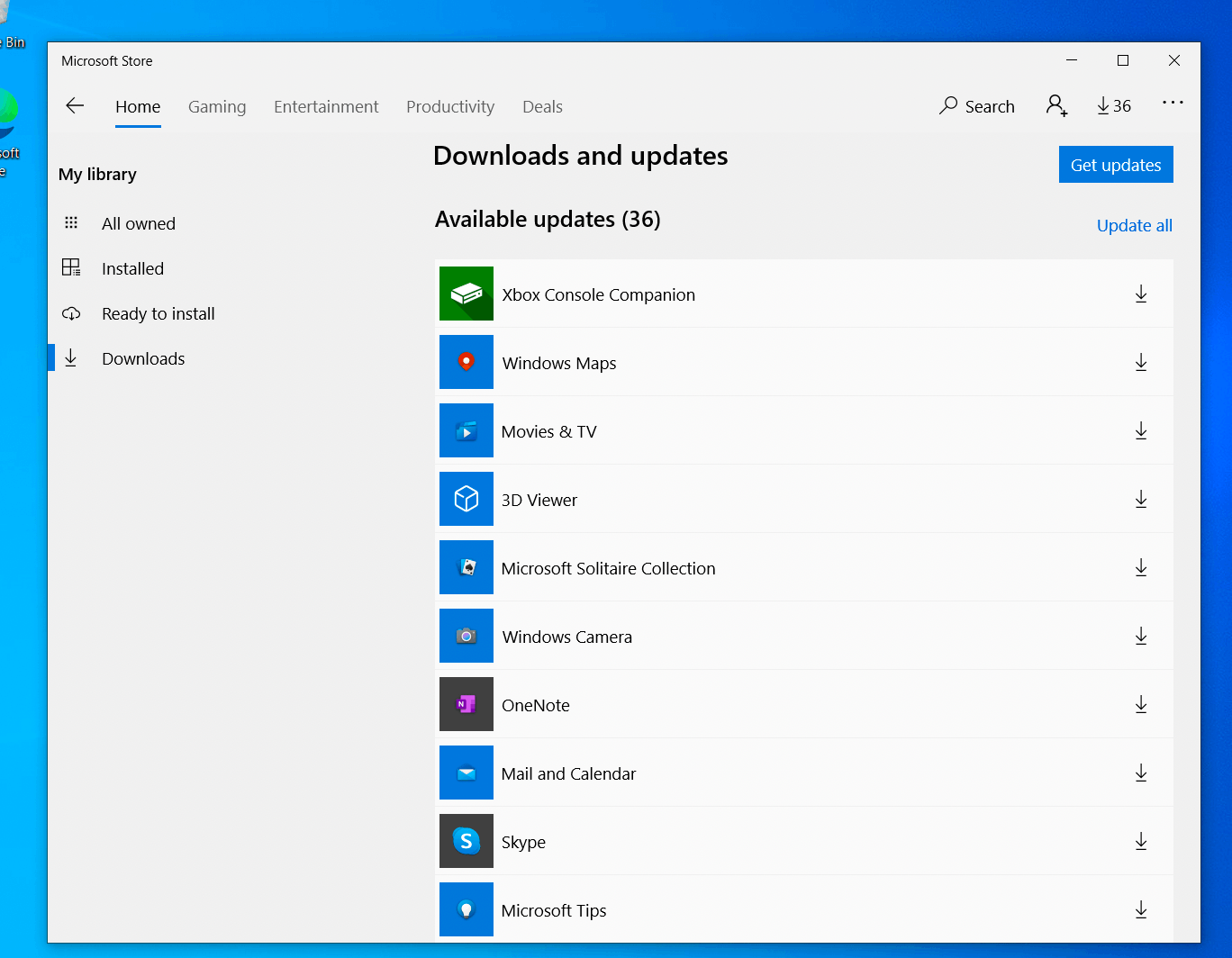
Task: Download the Microsoft Solitaire Collection update
Action: coord(1141,568)
